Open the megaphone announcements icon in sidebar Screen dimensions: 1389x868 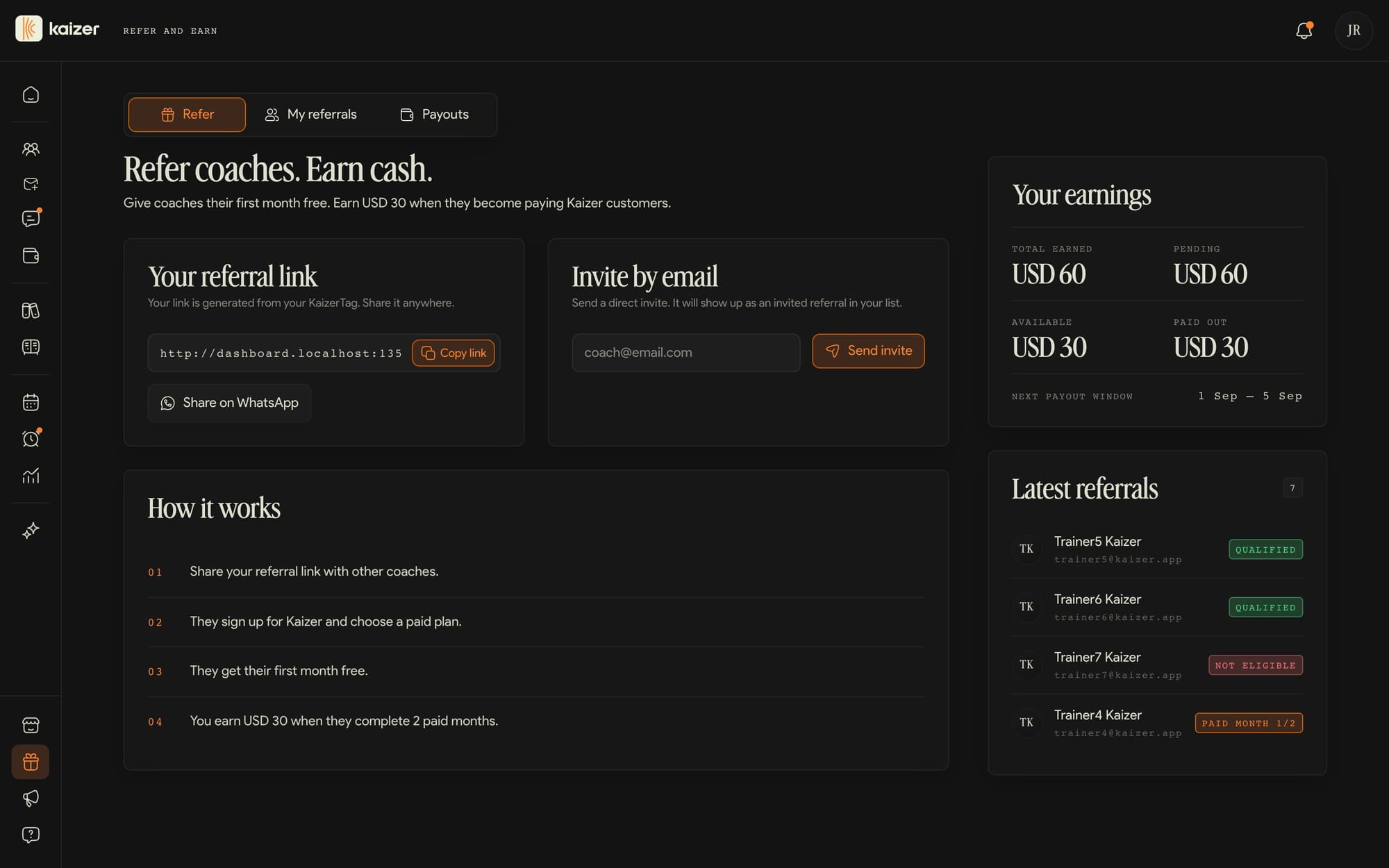point(31,799)
